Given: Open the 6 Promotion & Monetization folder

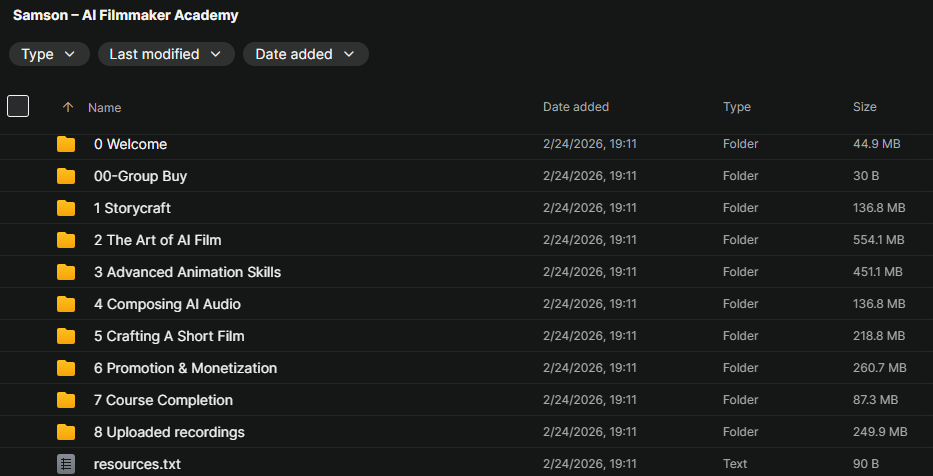Looking at the screenshot, I should [185, 368].
